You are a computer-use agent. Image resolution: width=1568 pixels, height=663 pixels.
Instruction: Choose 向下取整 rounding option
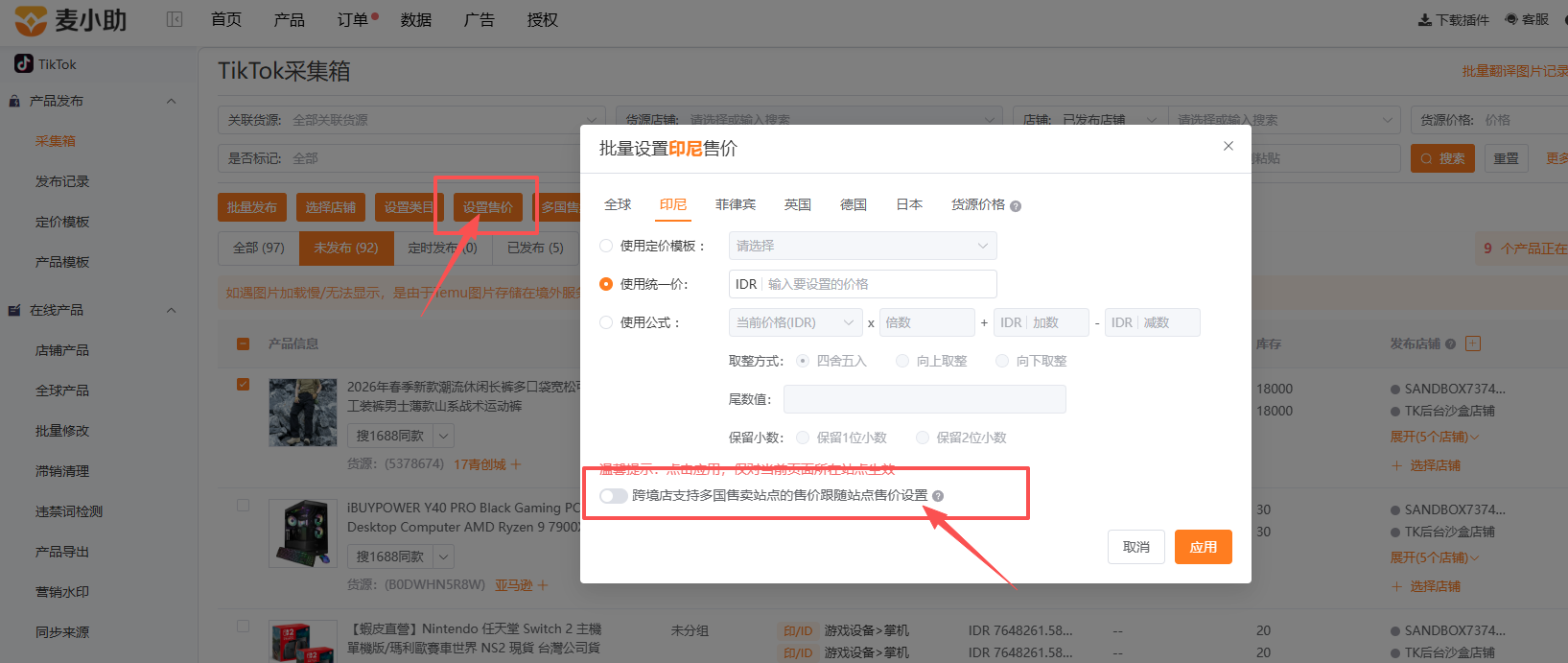coord(1002,361)
